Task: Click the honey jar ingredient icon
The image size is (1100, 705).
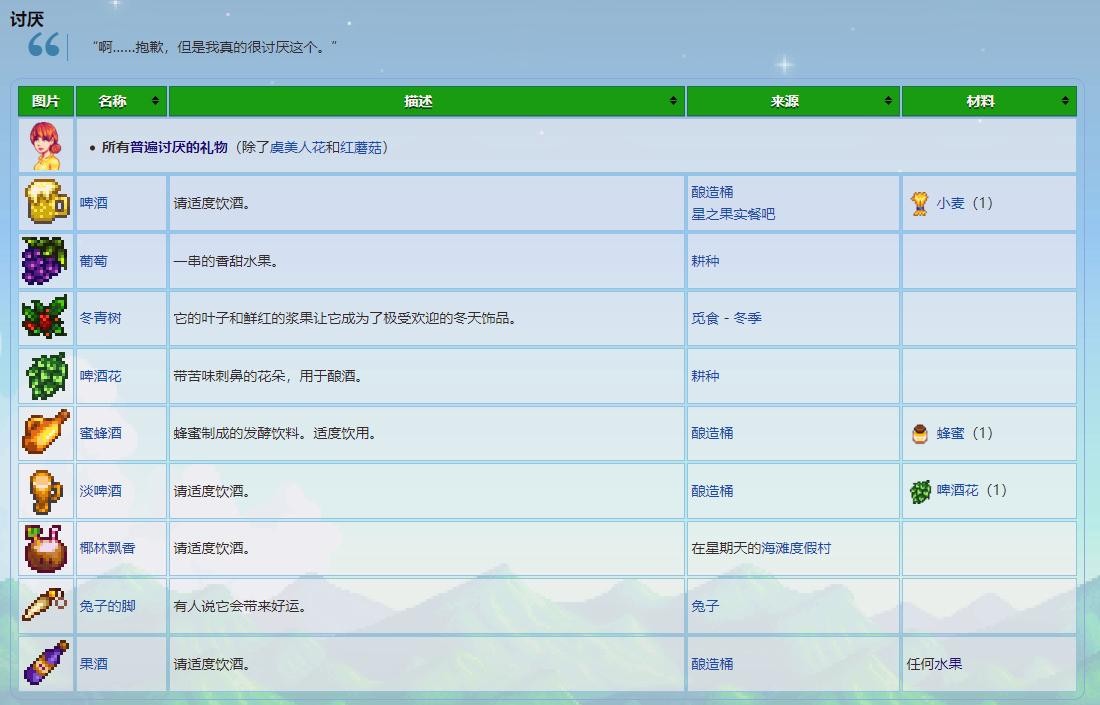Action: 919,433
